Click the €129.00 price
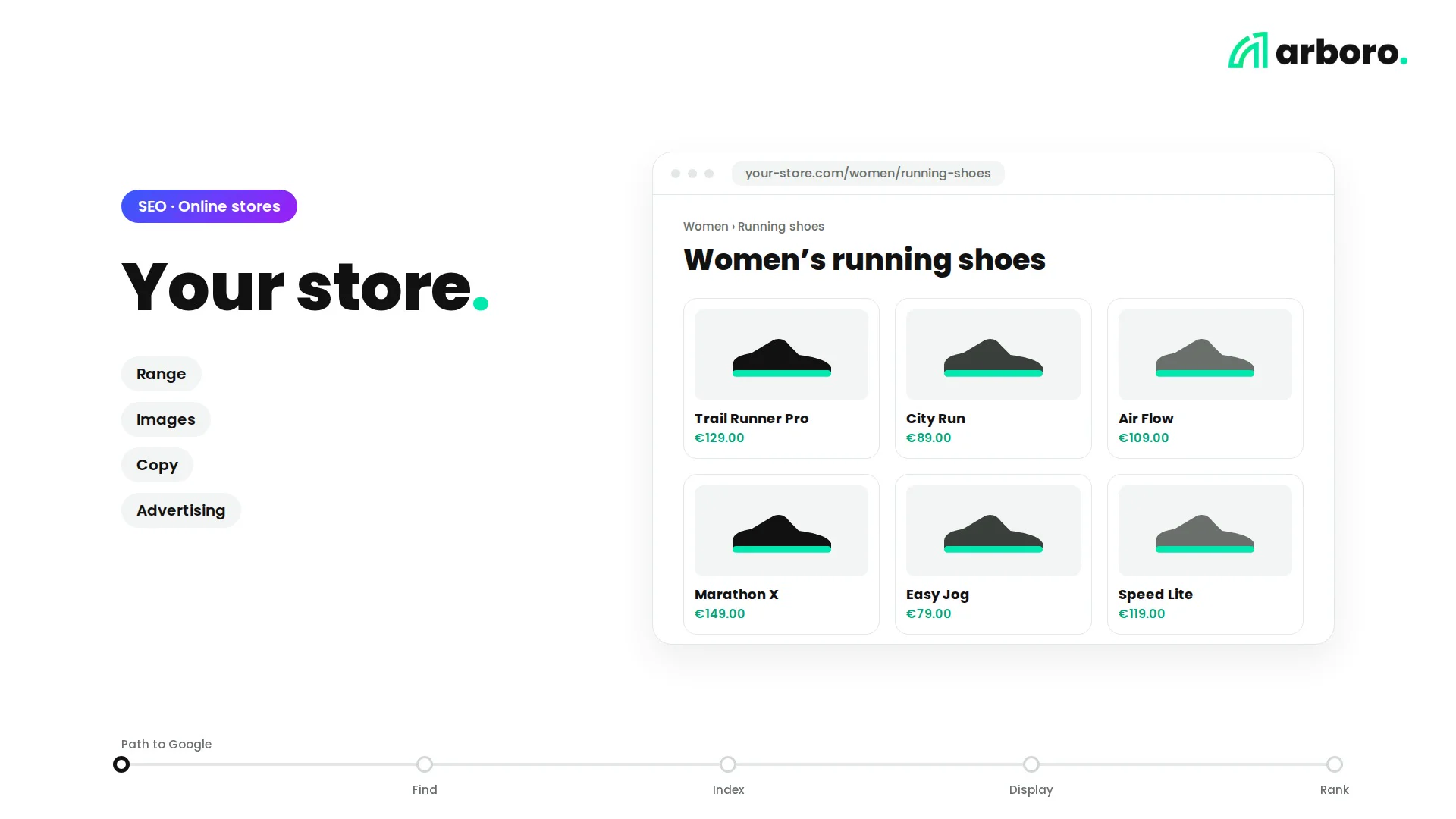The image size is (1456, 819). [720, 438]
